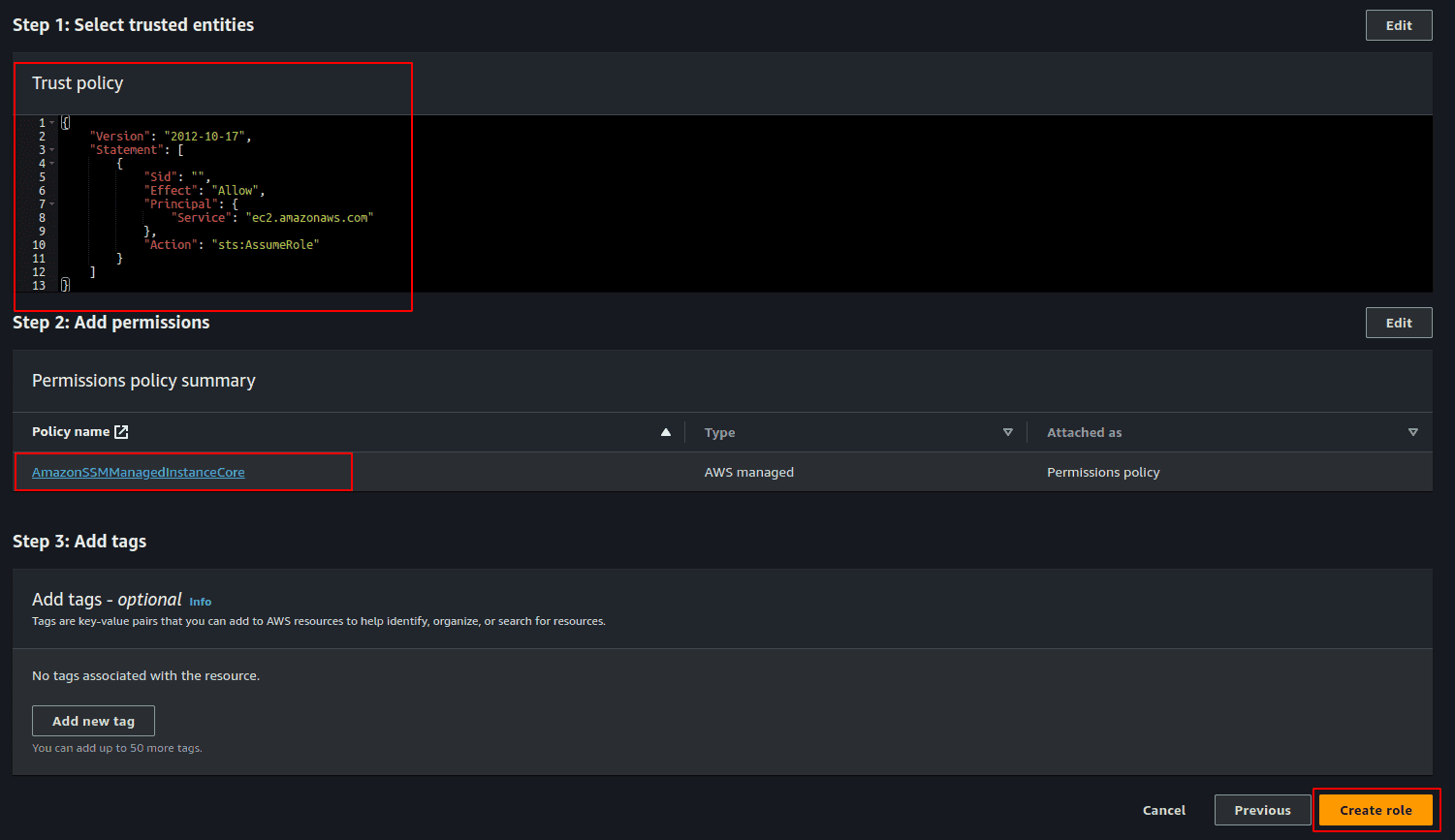This screenshot has width=1455, height=840.
Task: Click the ascending sort arrow in Policy name column
Action: tap(666, 432)
